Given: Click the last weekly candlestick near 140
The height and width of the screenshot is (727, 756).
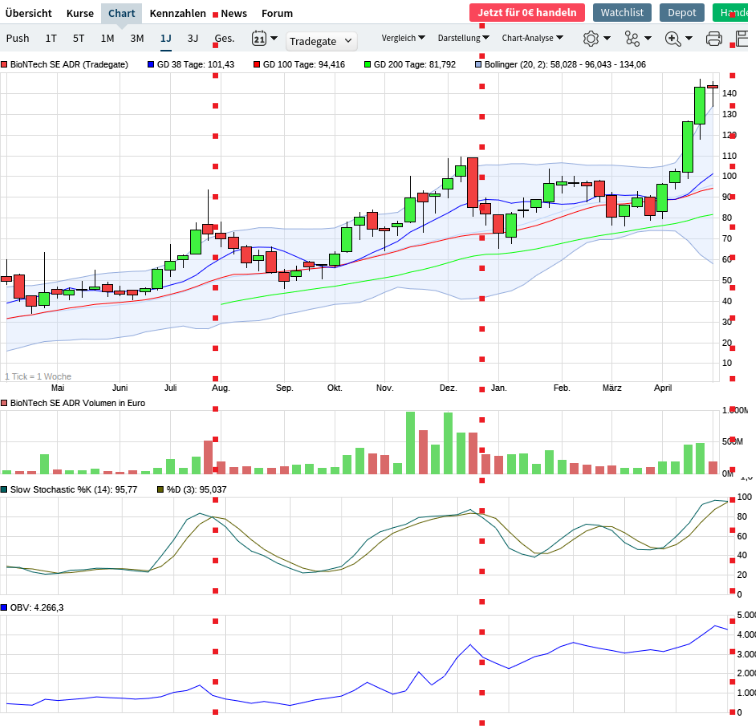Looking at the screenshot, I should pyautogui.click(x=713, y=87).
